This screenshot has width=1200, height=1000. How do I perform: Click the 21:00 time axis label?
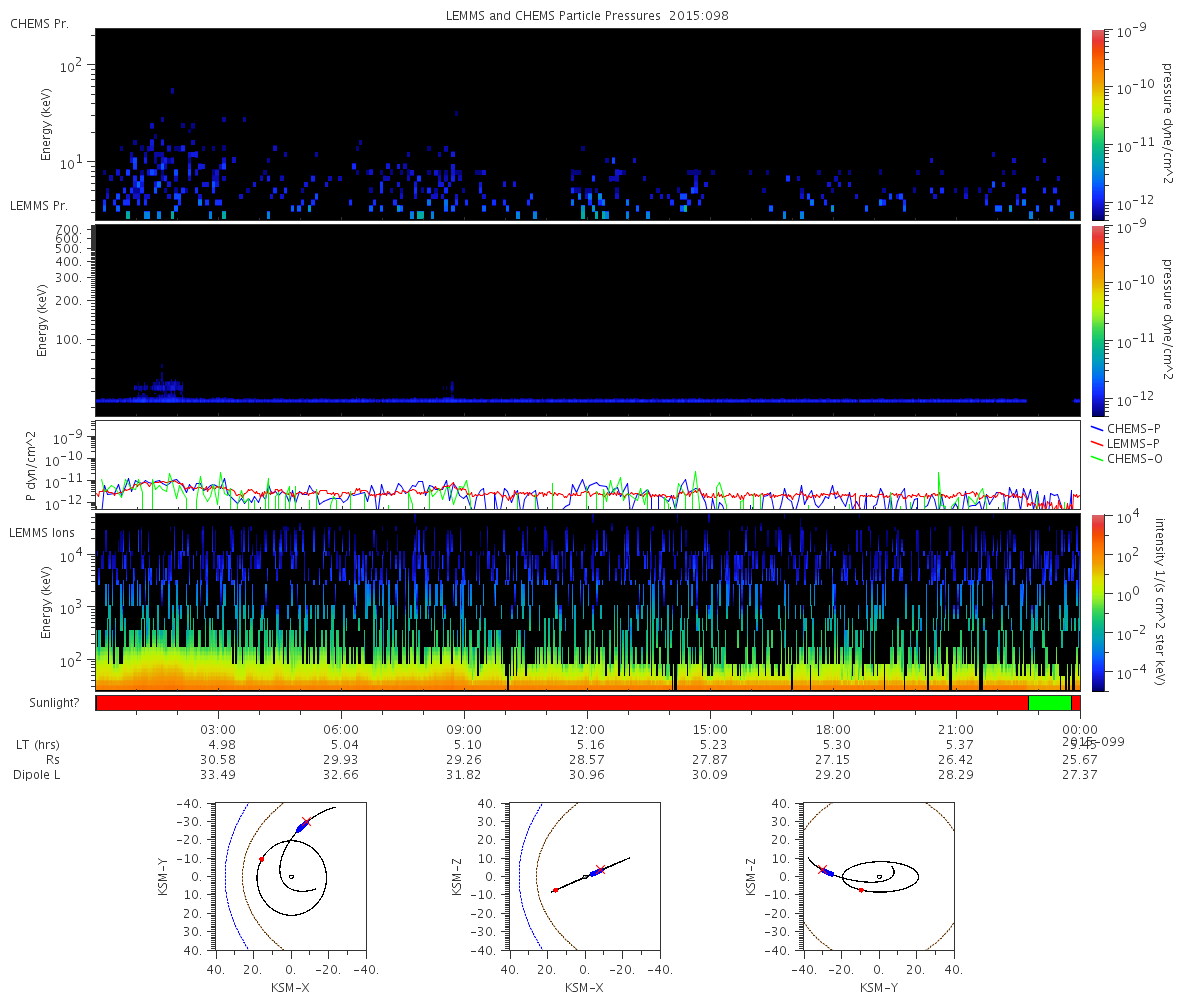tap(956, 729)
